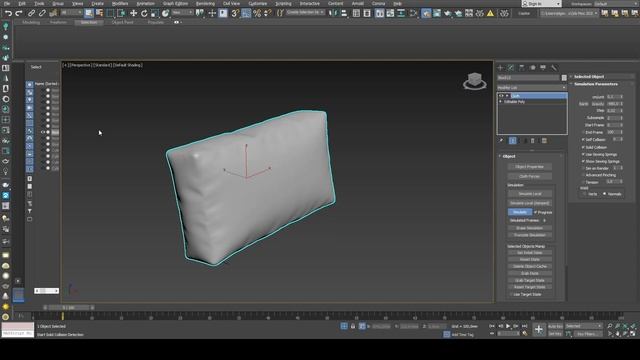Click the Redo arrow in main toolbar

(x=19, y=13)
